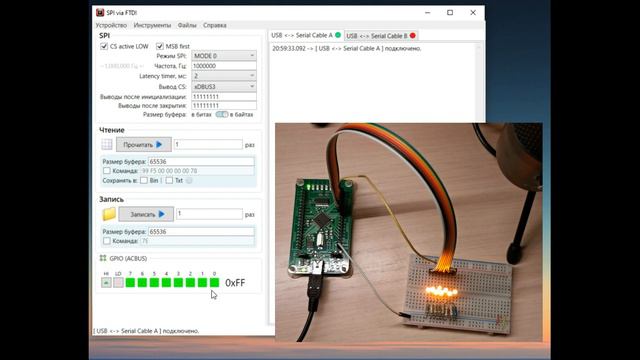Click the GPIO HI button
This screenshot has width=640, height=360.
(106, 282)
